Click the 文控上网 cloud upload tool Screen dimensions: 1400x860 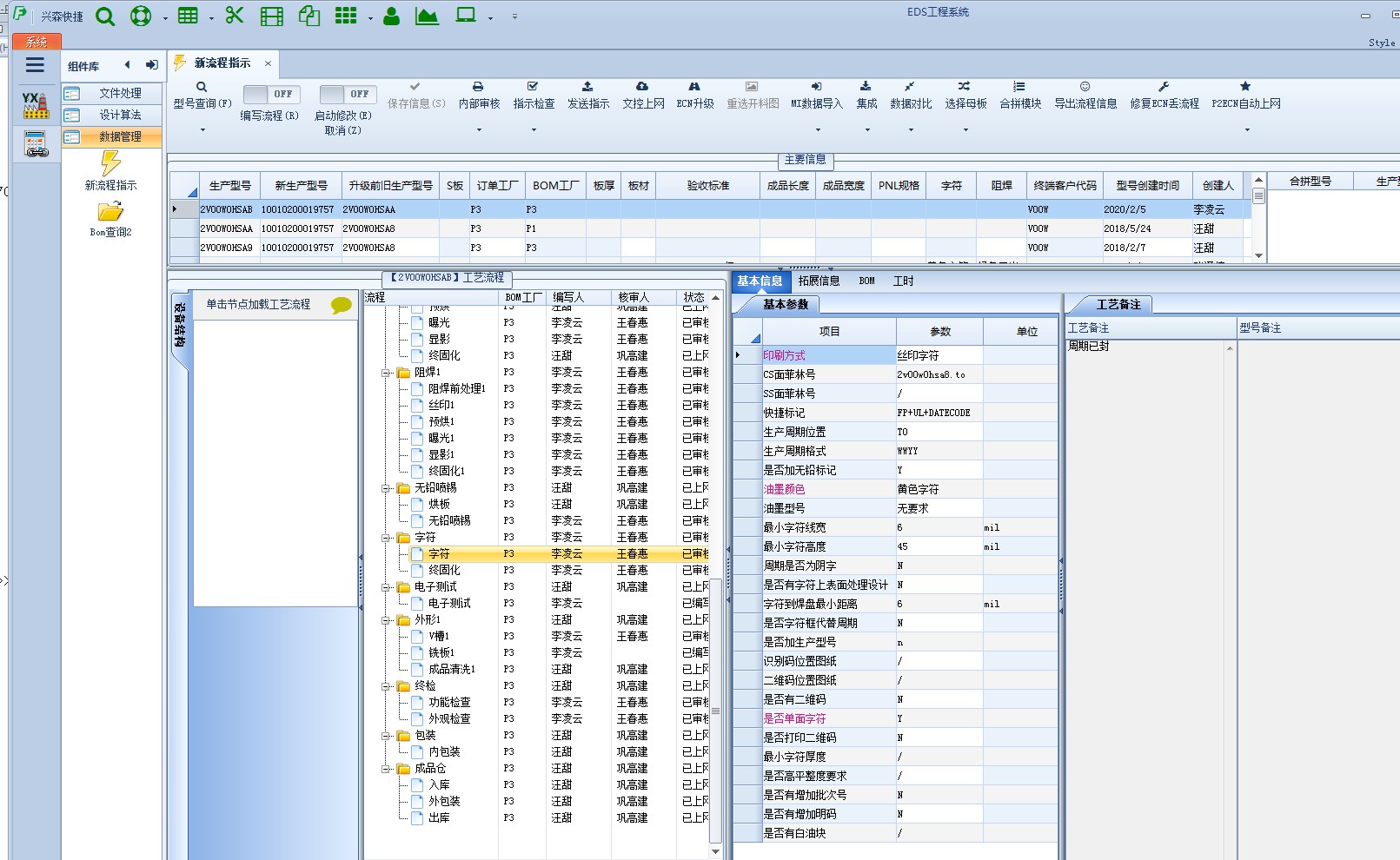point(643,95)
